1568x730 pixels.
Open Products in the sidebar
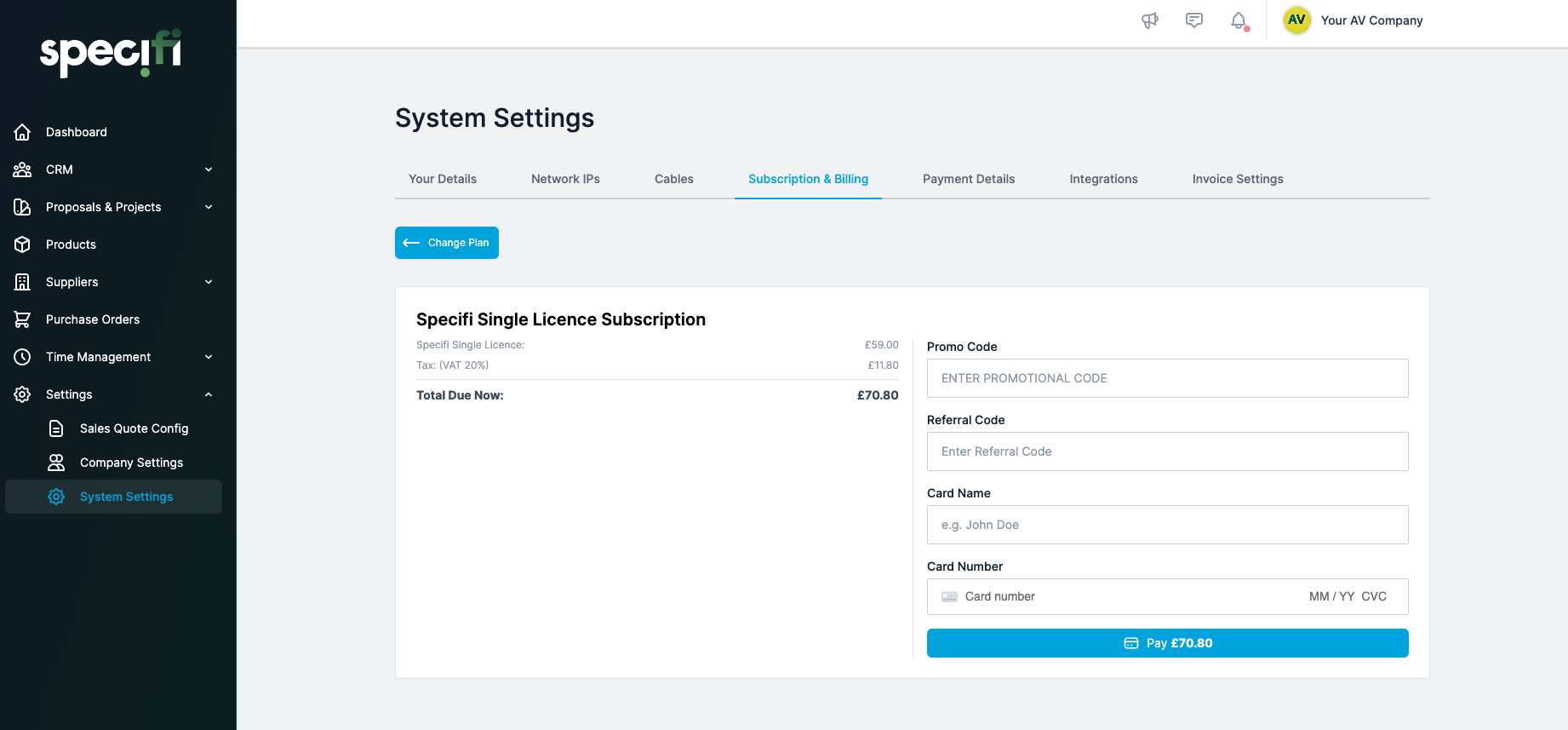(71, 244)
